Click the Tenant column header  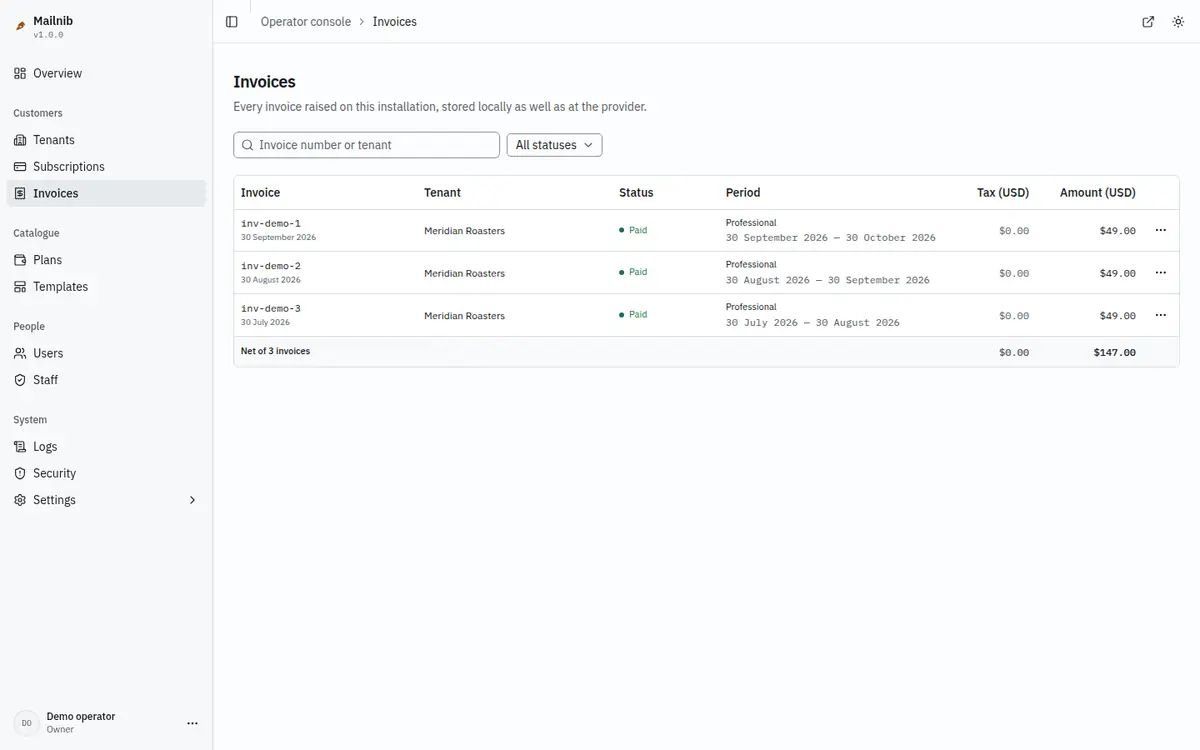442,193
